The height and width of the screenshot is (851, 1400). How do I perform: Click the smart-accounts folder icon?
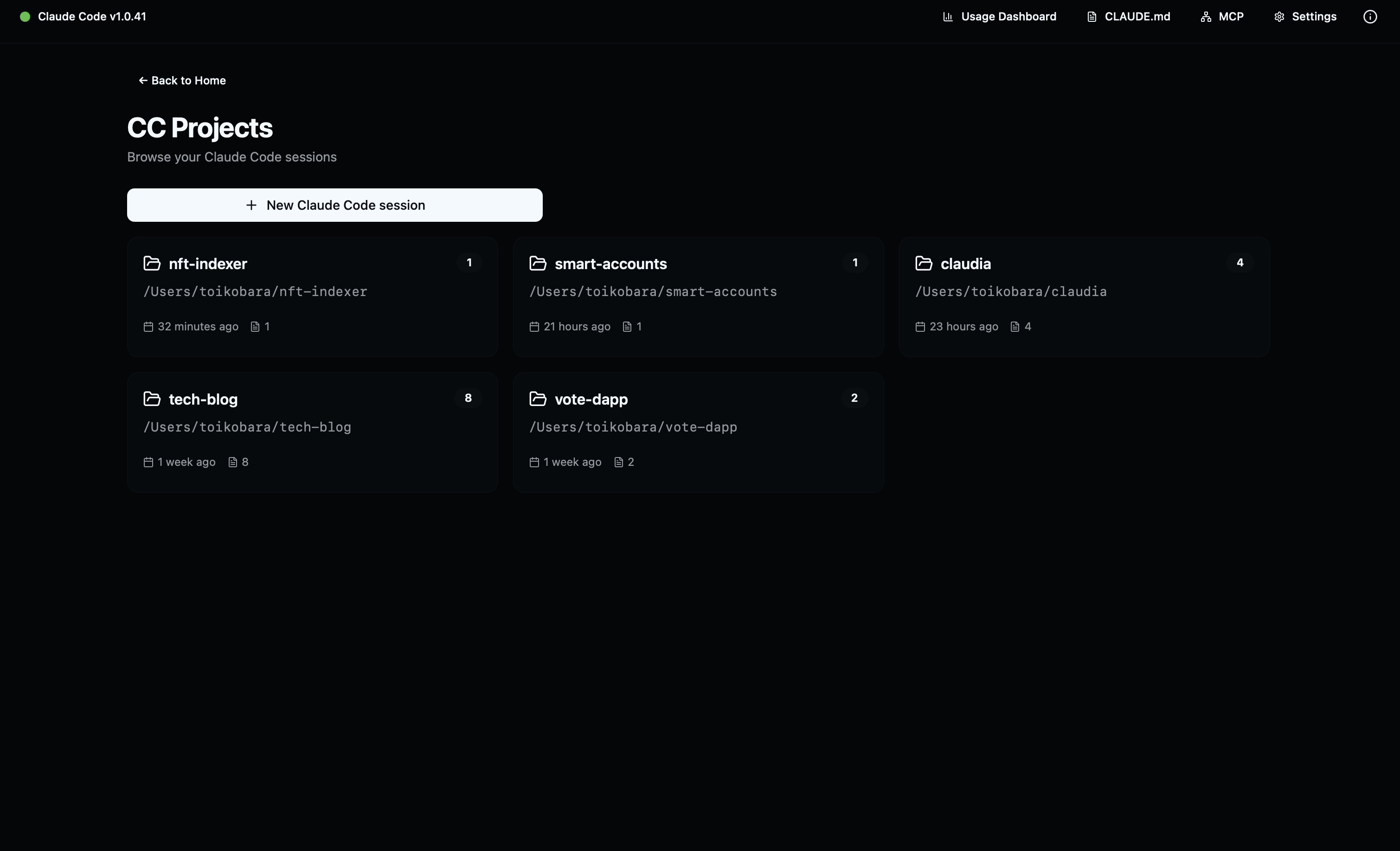538,263
